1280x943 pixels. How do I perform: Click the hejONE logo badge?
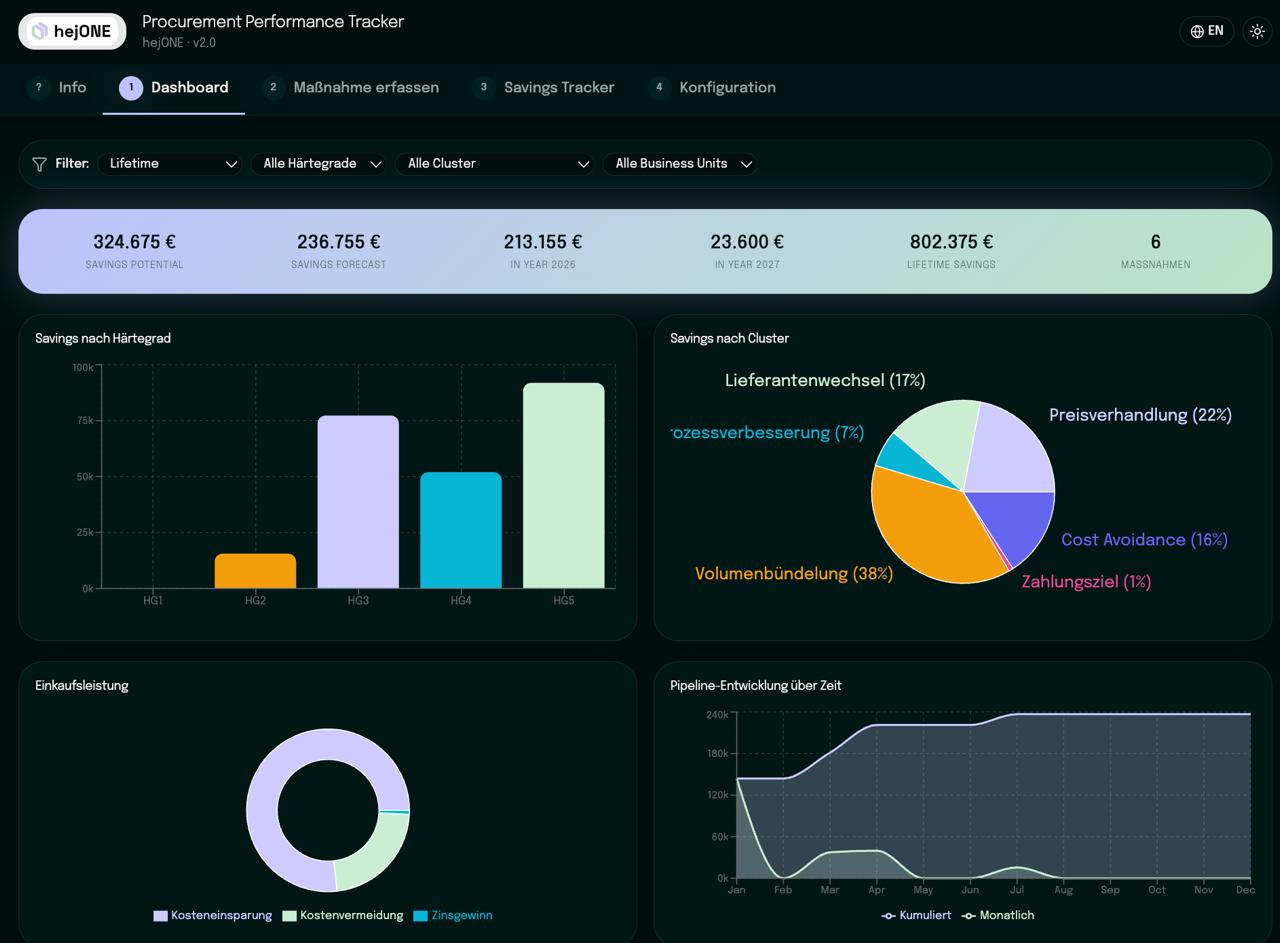(x=72, y=31)
